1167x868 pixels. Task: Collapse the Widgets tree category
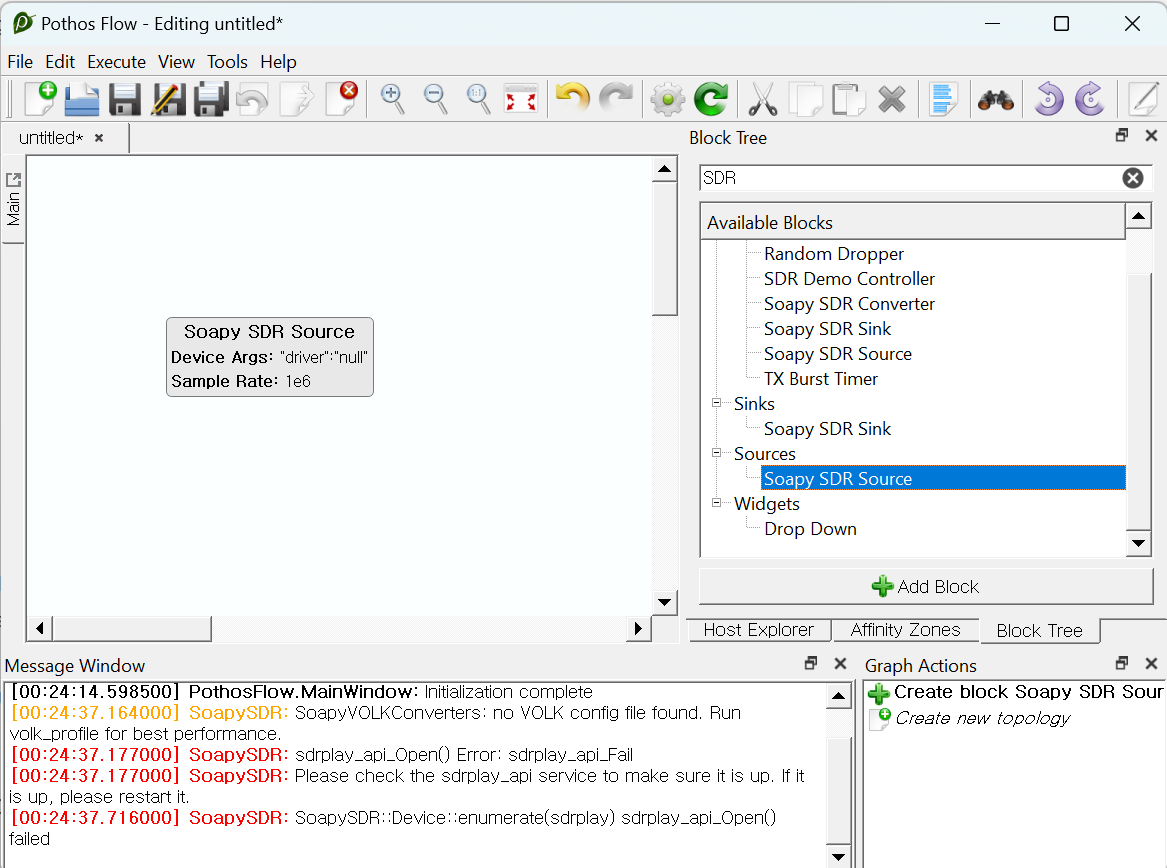click(717, 502)
